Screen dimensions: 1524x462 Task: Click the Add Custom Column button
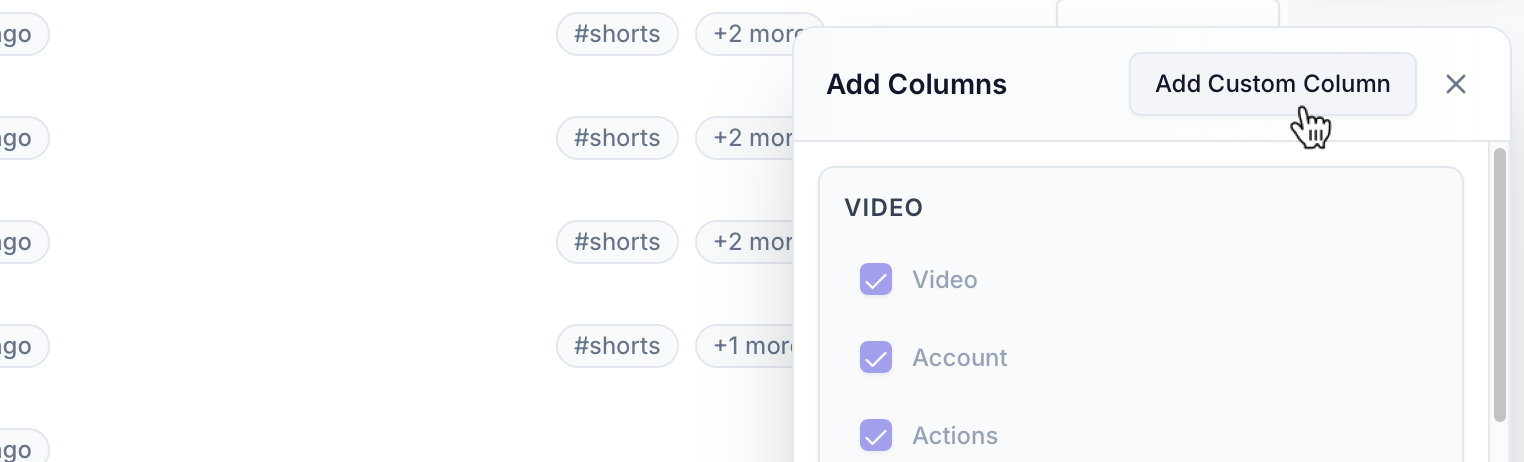tap(1272, 84)
